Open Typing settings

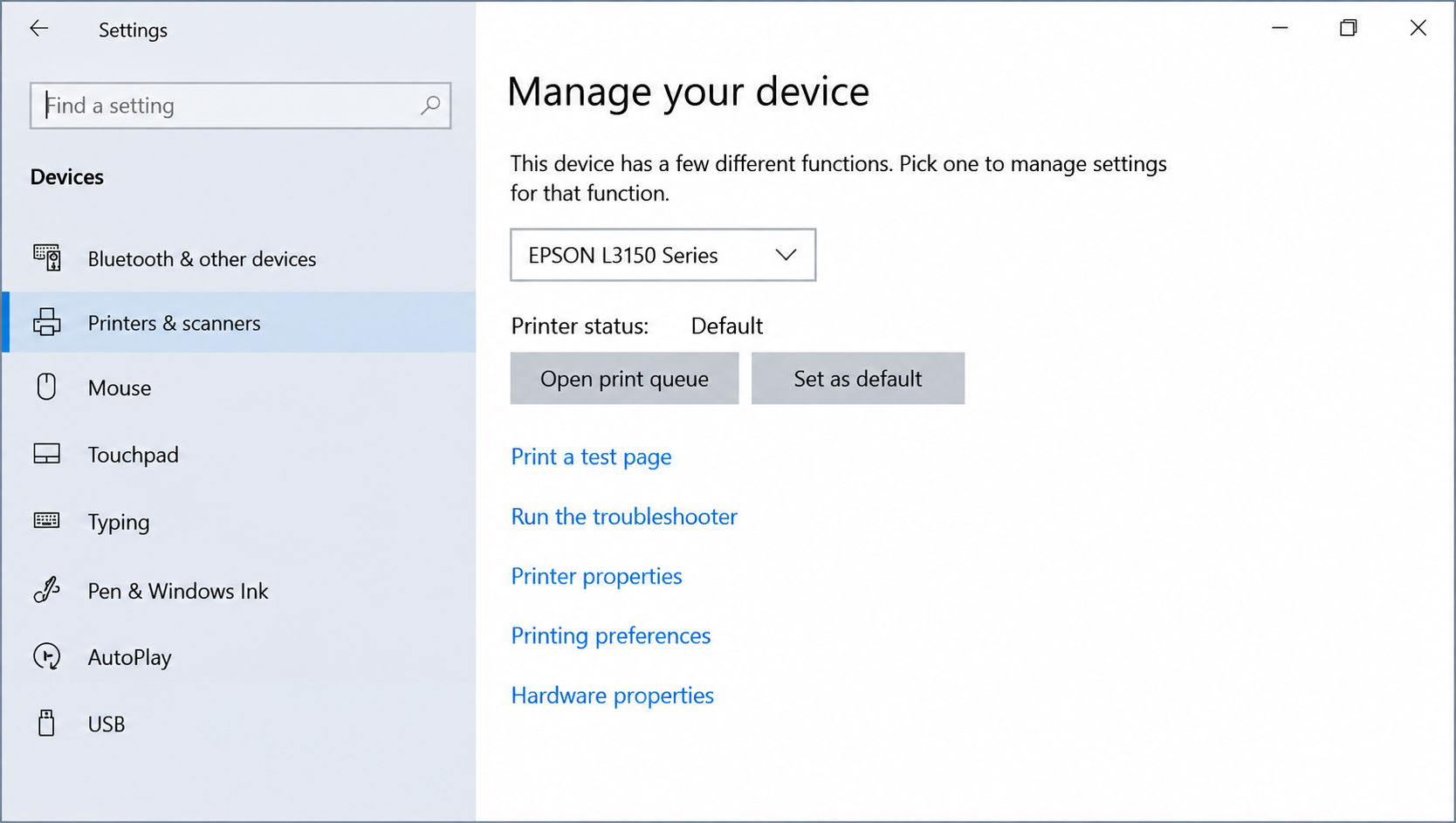click(239, 522)
